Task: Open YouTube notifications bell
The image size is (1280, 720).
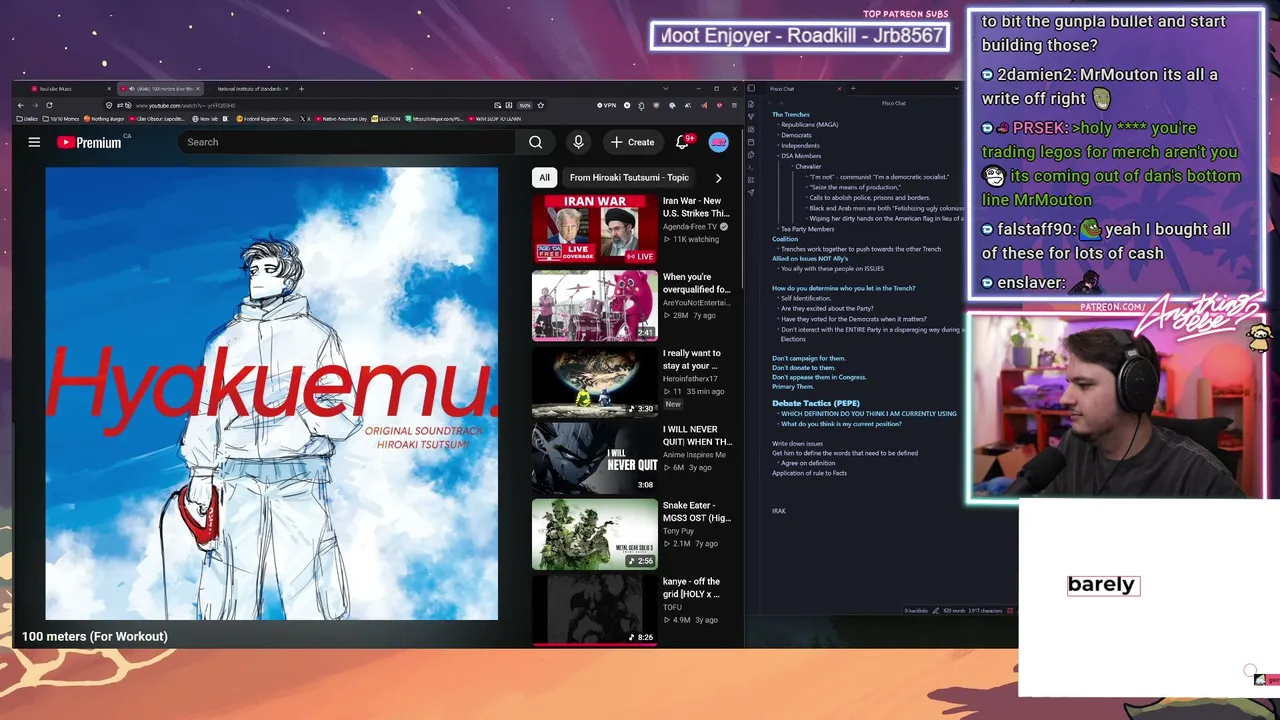Action: coord(683,142)
